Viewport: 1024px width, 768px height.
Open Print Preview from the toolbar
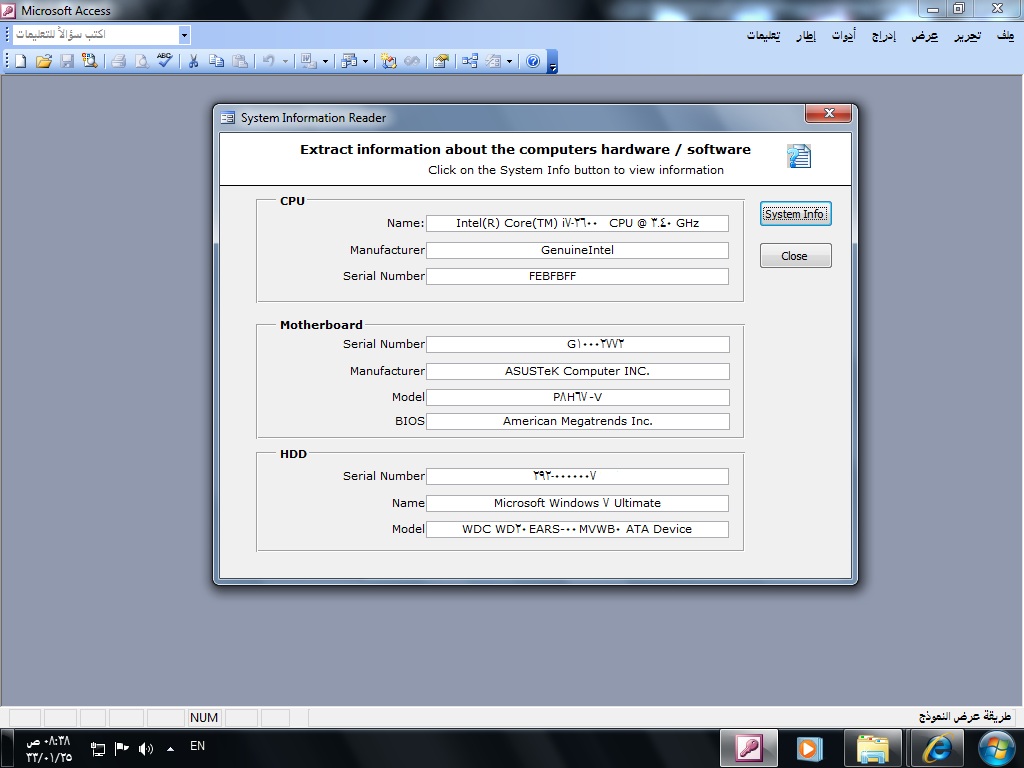pos(141,61)
